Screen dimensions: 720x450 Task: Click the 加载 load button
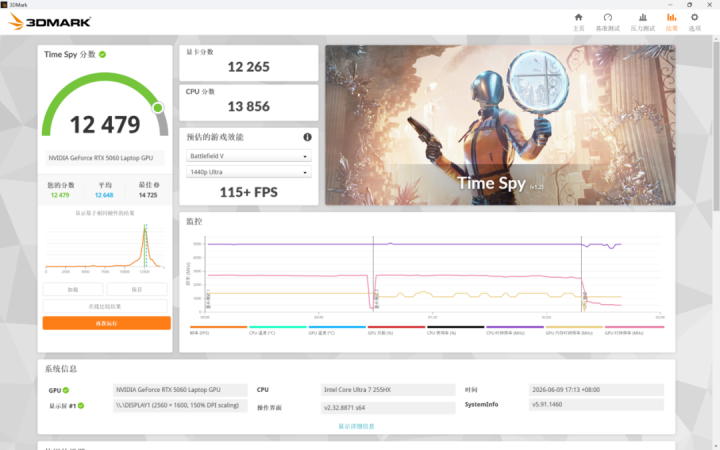coord(73,289)
